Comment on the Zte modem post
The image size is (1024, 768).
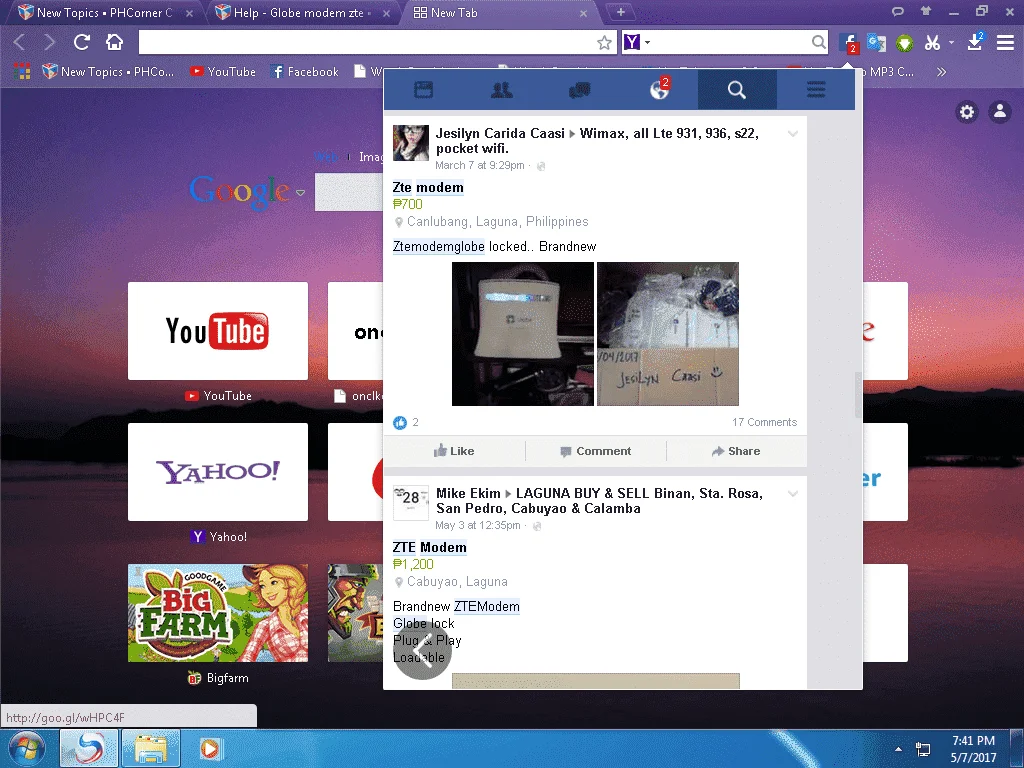pyautogui.click(x=596, y=451)
